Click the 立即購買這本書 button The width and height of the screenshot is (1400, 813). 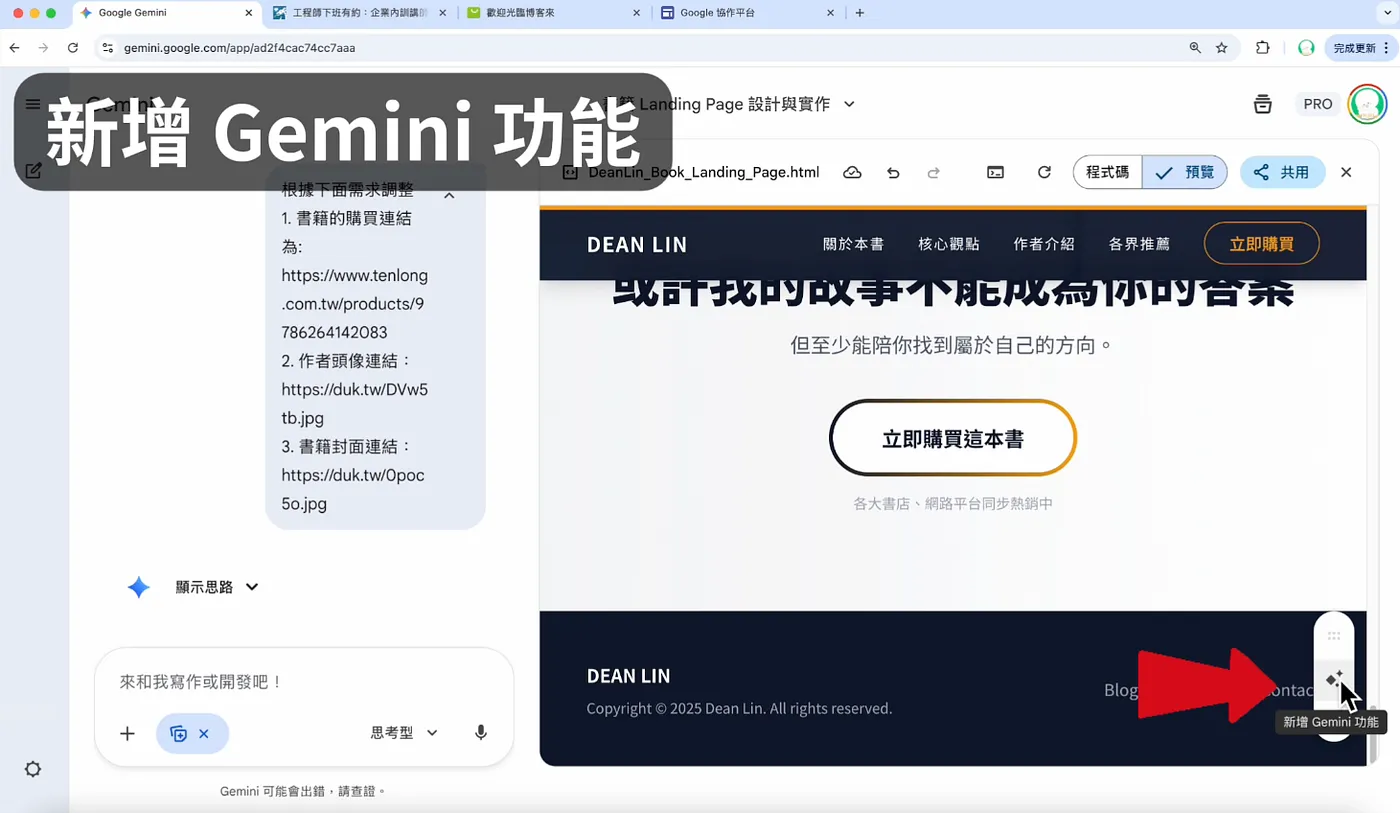pyautogui.click(x=952, y=438)
